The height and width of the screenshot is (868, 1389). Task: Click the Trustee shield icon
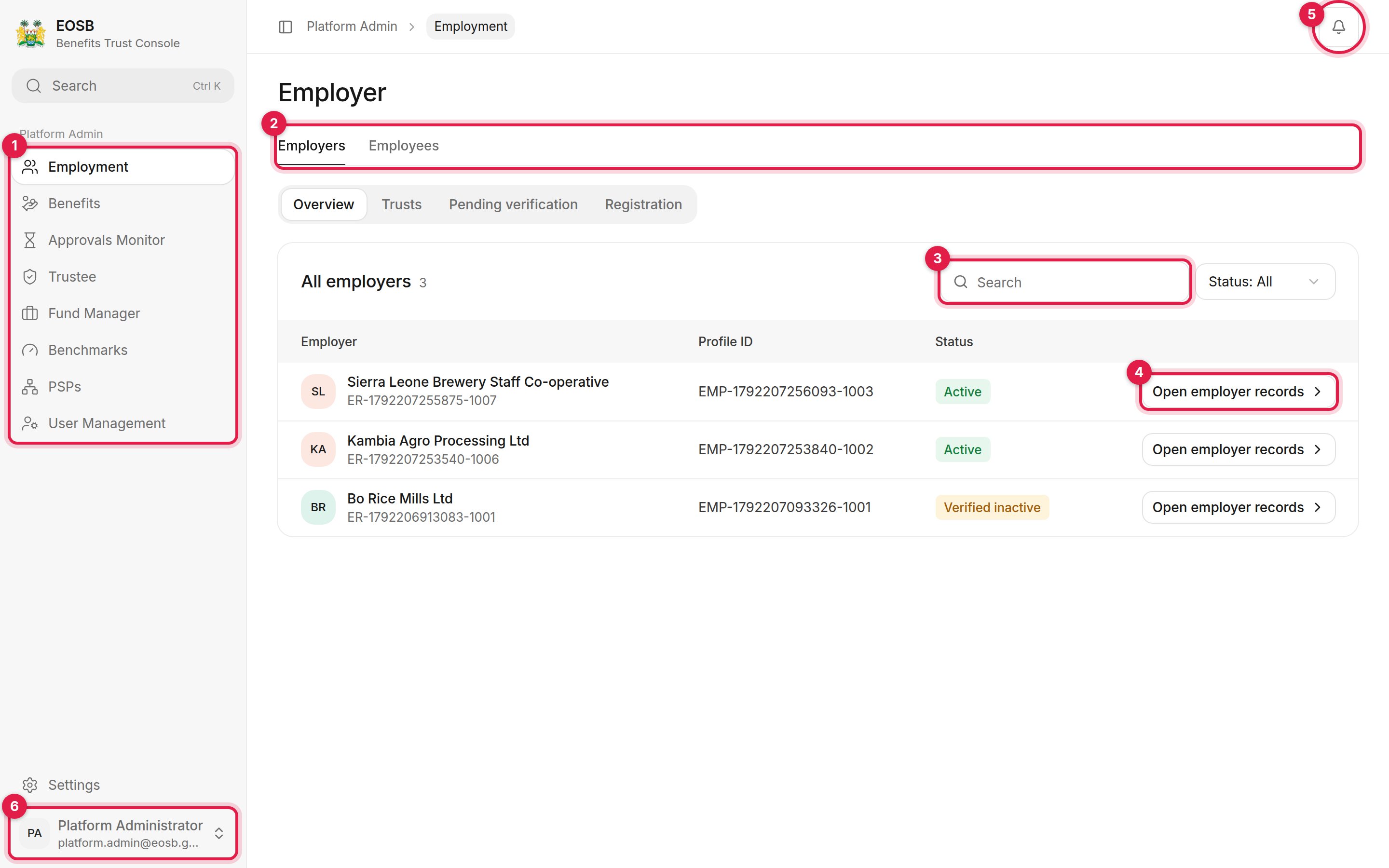(30, 277)
